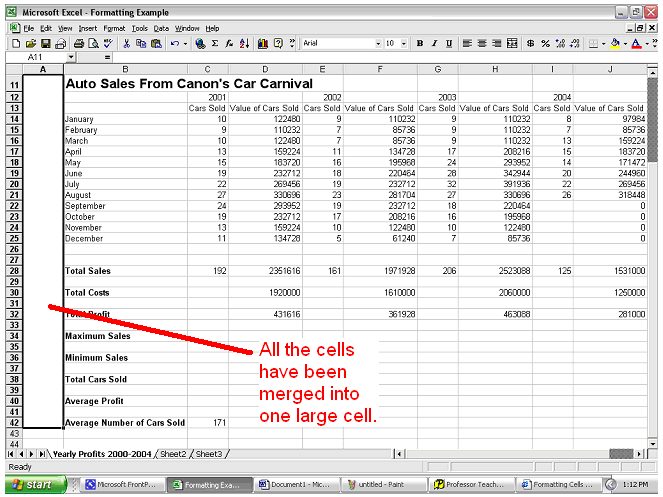
Task: Click the AutoSum sigma icon
Action: pyautogui.click(x=215, y=44)
